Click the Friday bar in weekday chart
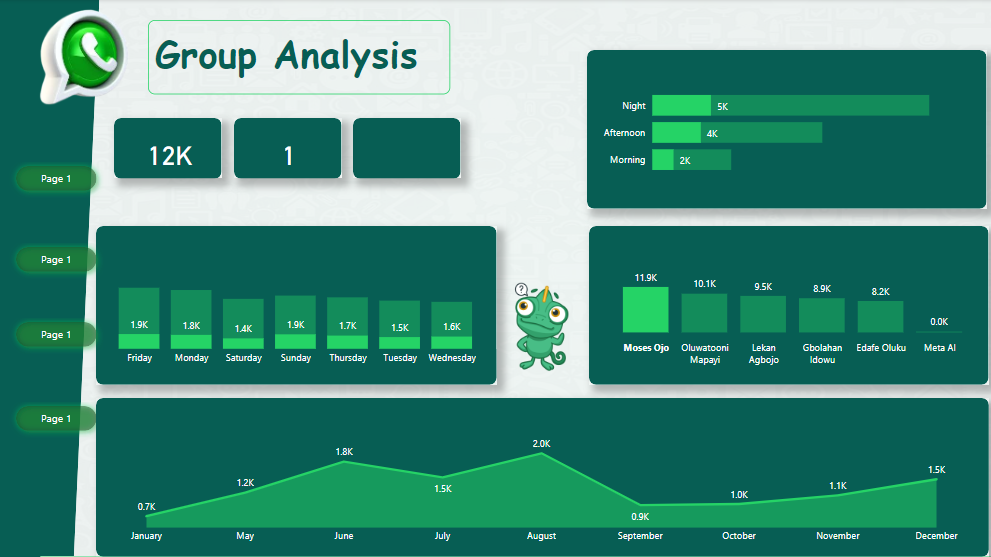 [139, 318]
